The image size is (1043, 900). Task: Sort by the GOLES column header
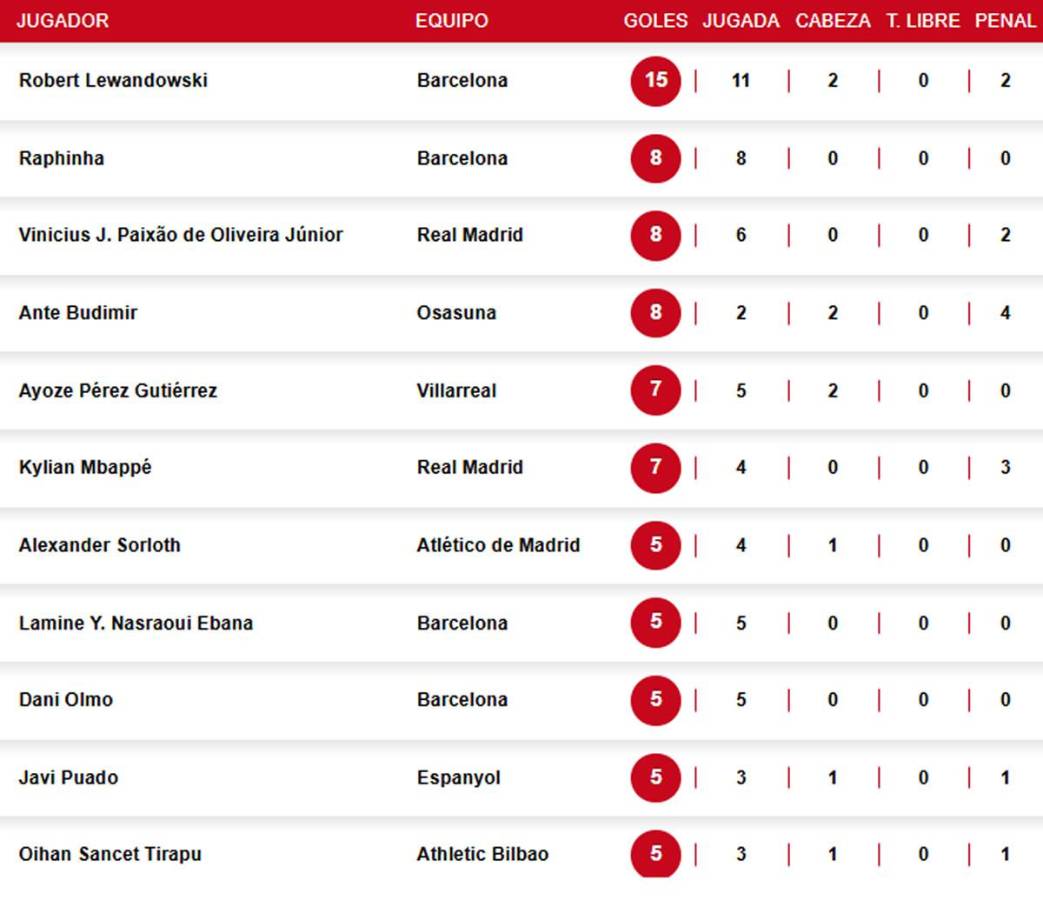pyautogui.click(x=656, y=21)
